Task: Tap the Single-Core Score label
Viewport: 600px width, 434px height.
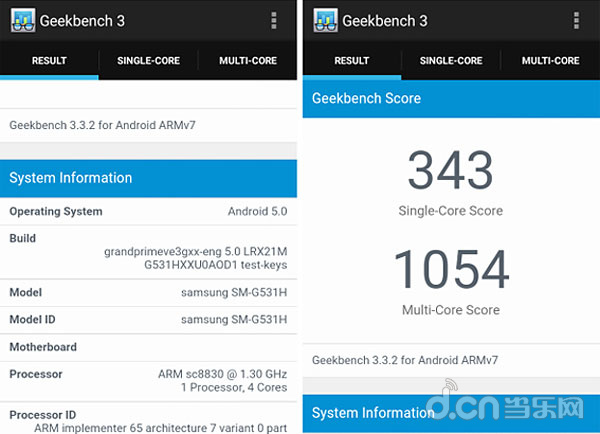Action: (451, 211)
